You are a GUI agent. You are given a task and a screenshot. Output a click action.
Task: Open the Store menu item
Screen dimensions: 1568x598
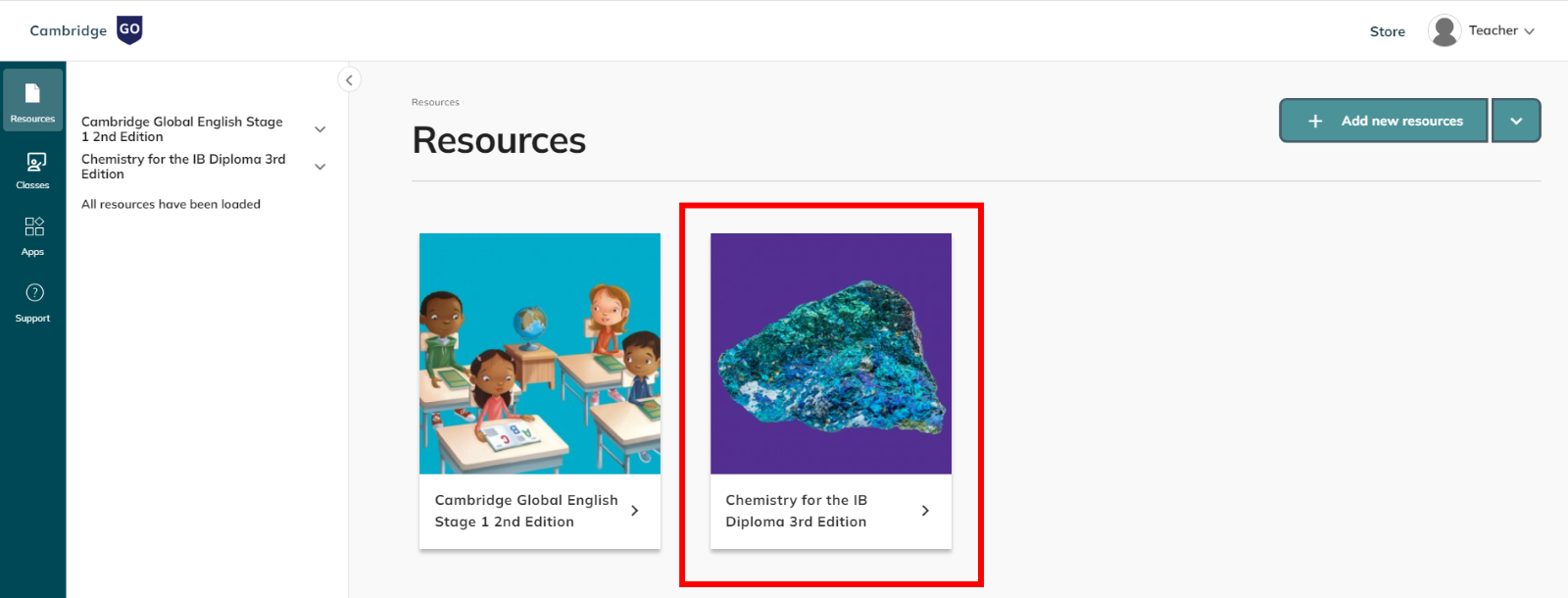tap(1386, 30)
